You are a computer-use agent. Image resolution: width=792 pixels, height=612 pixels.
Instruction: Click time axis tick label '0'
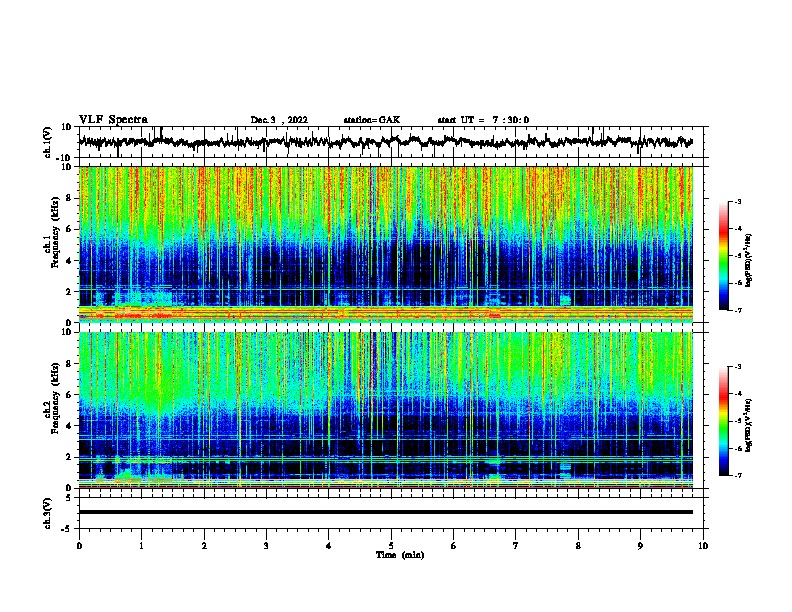point(79,545)
